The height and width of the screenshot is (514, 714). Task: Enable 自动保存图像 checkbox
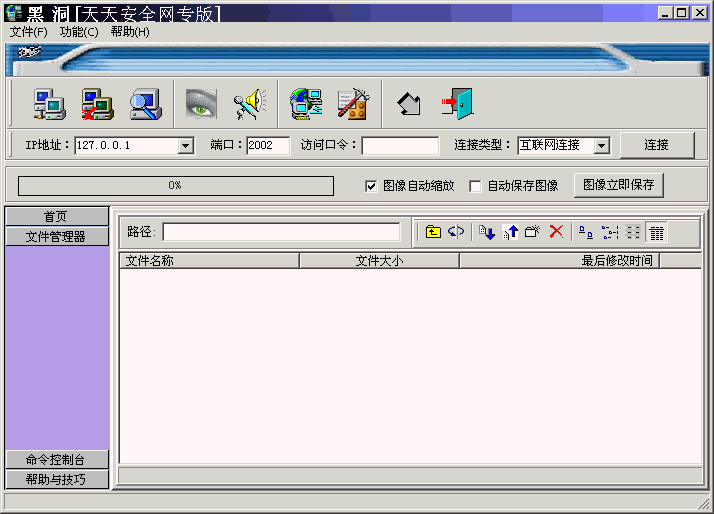[475, 186]
